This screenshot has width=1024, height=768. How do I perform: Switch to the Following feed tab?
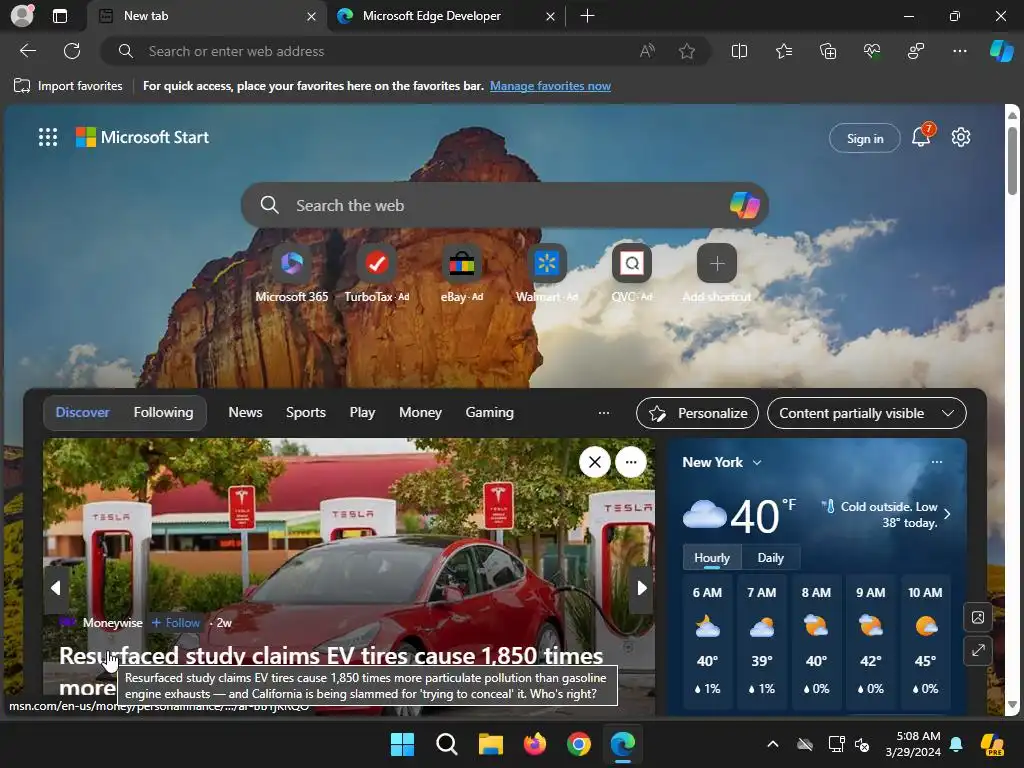pyautogui.click(x=163, y=413)
